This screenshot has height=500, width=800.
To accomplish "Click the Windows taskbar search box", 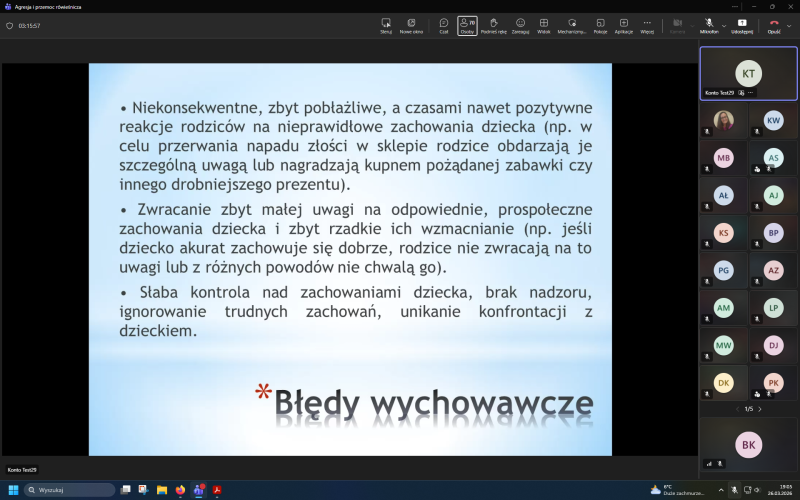I will point(70,490).
